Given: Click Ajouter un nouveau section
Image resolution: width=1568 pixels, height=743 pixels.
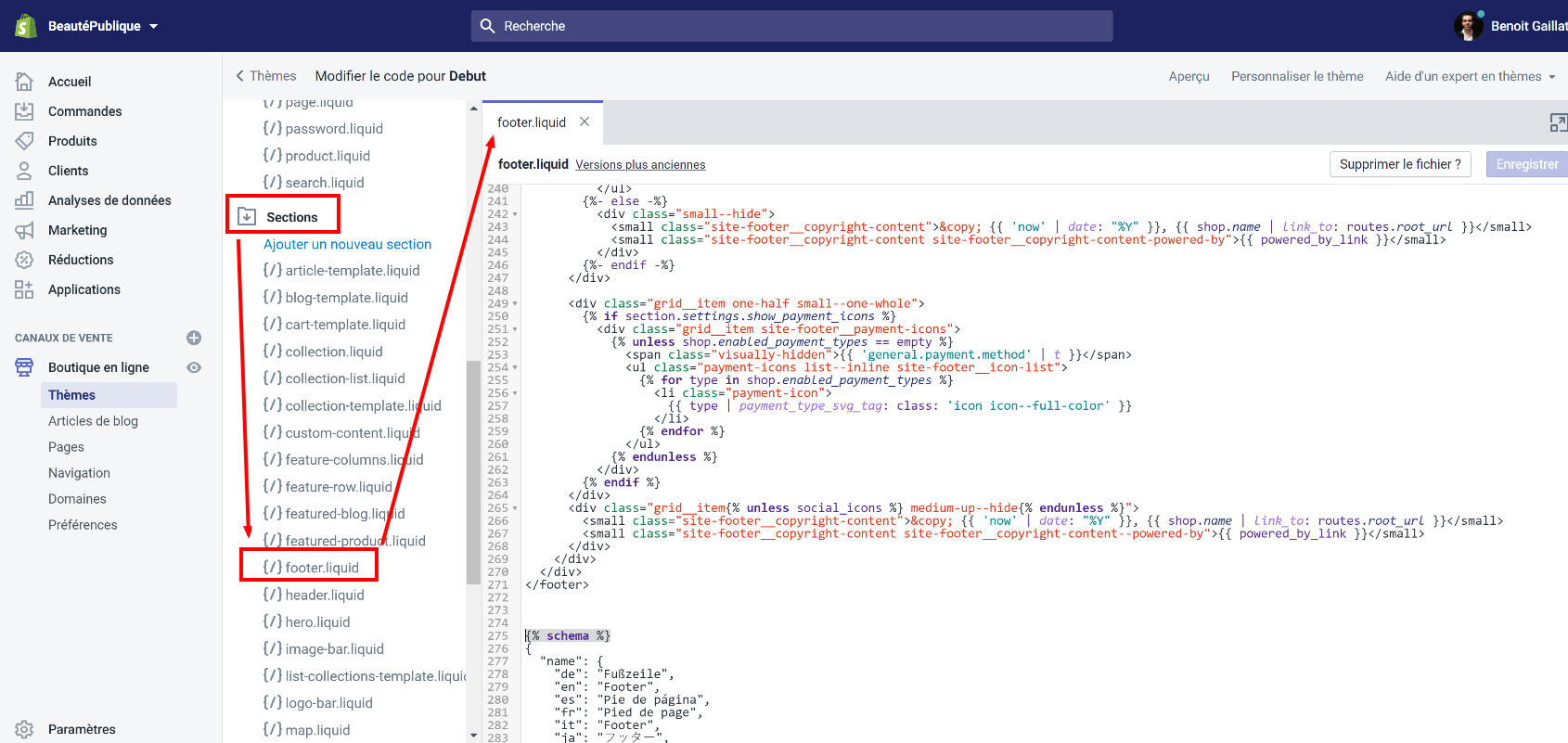Looking at the screenshot, I should tap(347, 245).
